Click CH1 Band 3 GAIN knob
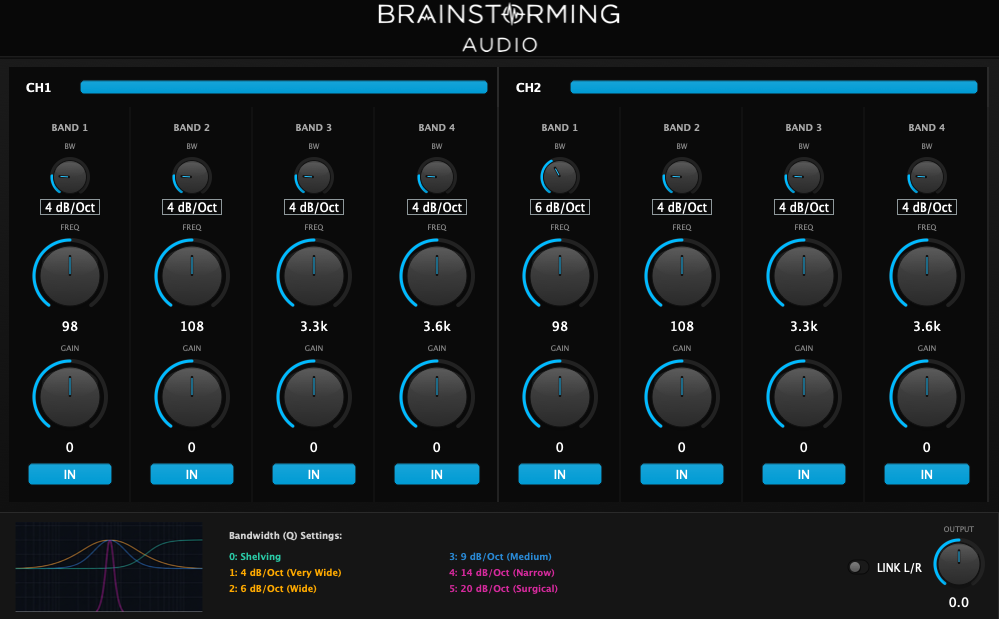The width and height of the screenshot is (999, 619). [x=313, y=397]
